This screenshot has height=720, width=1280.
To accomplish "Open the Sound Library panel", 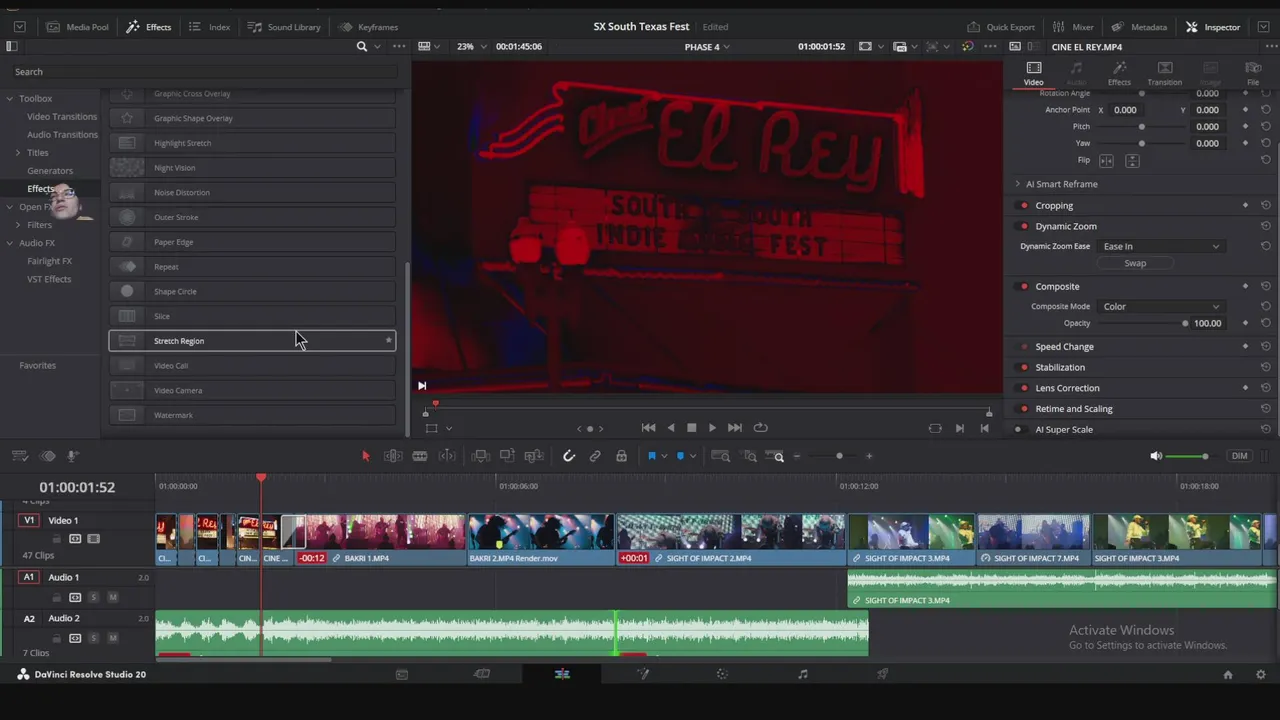I will tap(284, 27).
